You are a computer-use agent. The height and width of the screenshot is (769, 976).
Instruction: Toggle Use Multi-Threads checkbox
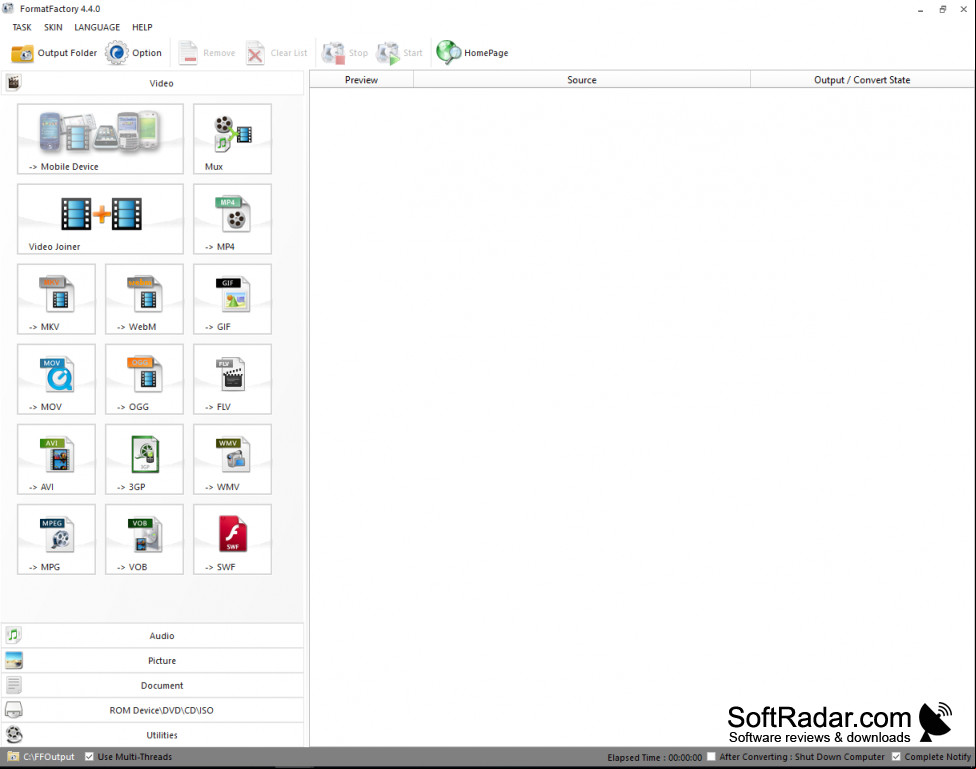(x=89, y=757)
